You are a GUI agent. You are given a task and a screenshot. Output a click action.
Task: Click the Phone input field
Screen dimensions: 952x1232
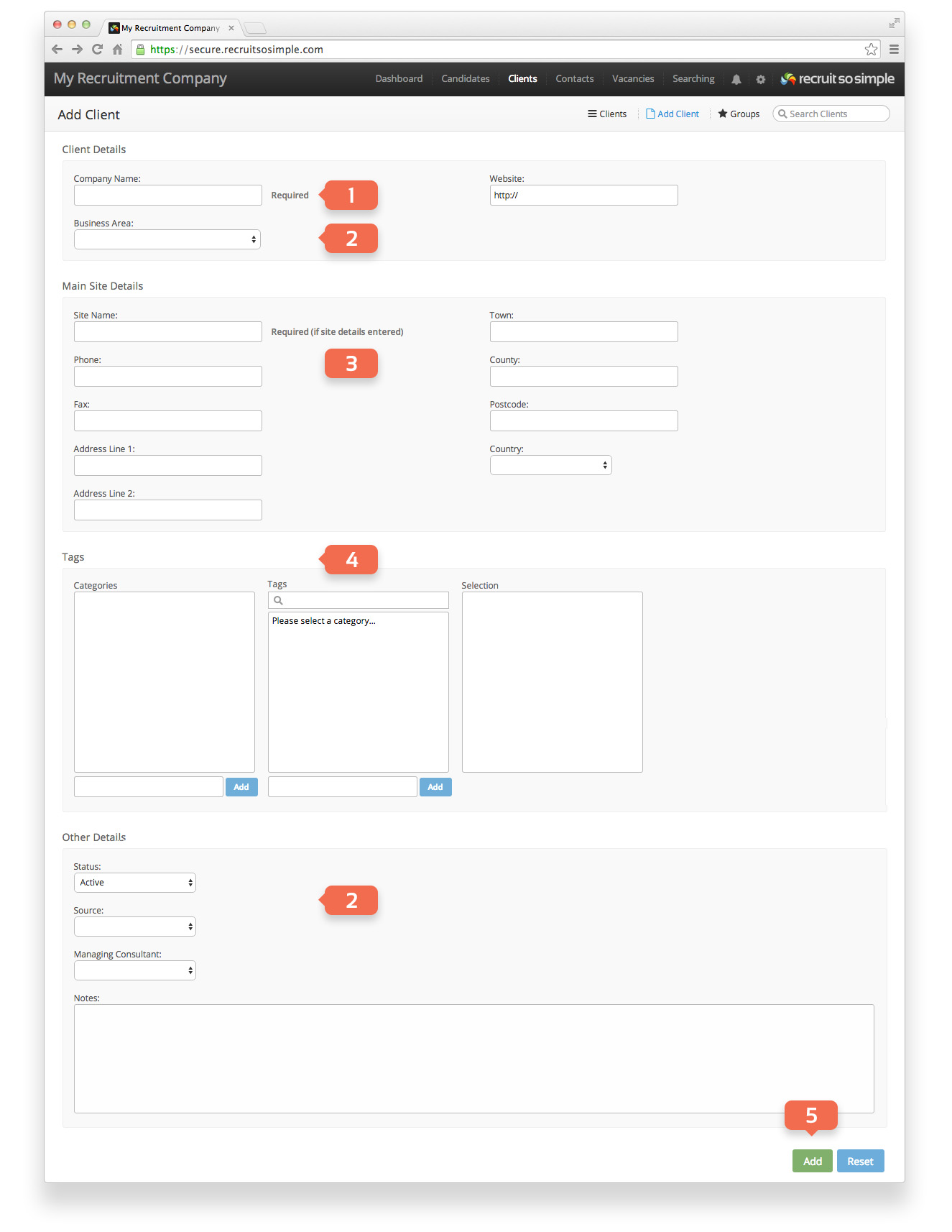click(x=168, y=377)
